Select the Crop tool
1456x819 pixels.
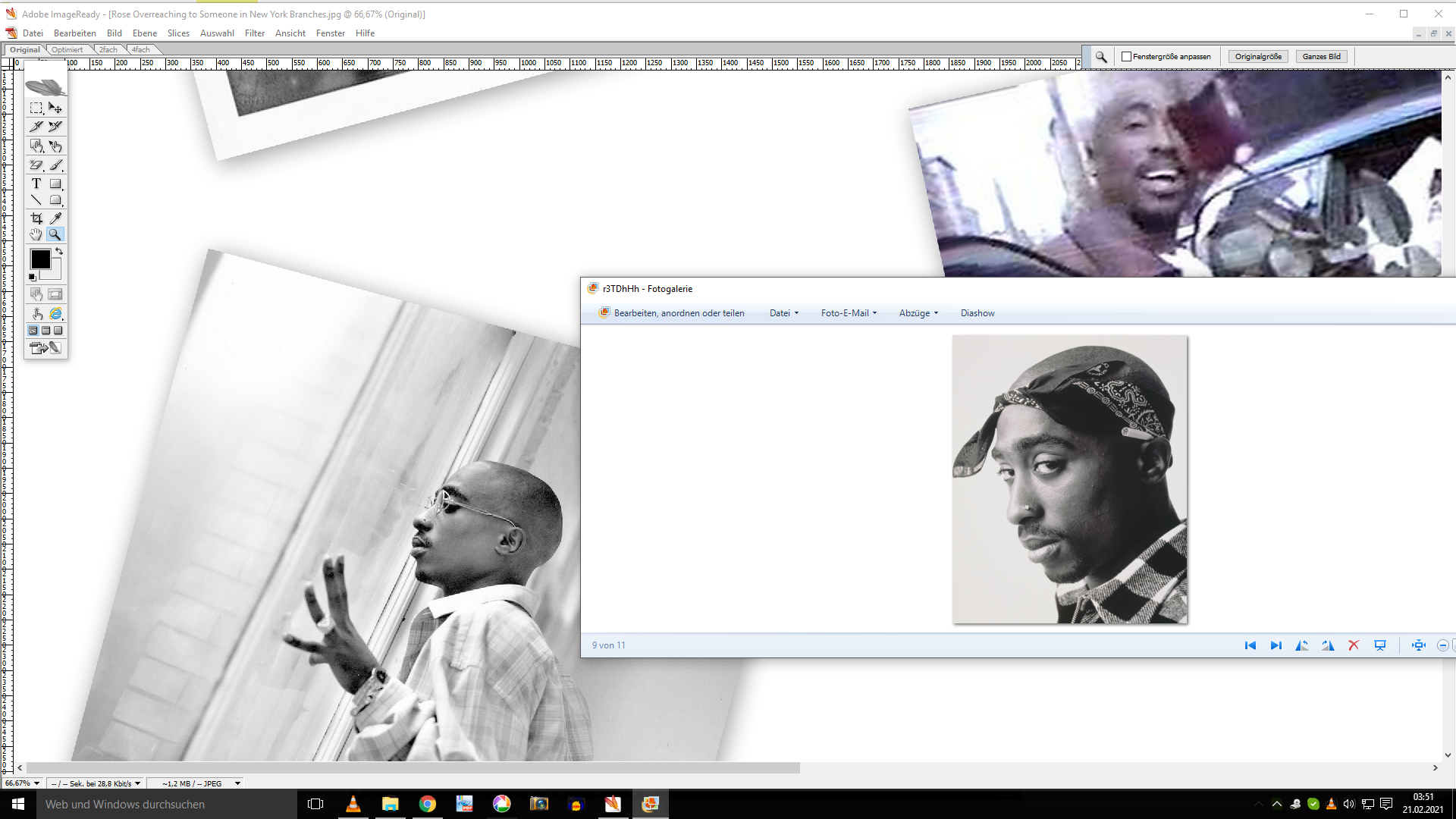36,218
